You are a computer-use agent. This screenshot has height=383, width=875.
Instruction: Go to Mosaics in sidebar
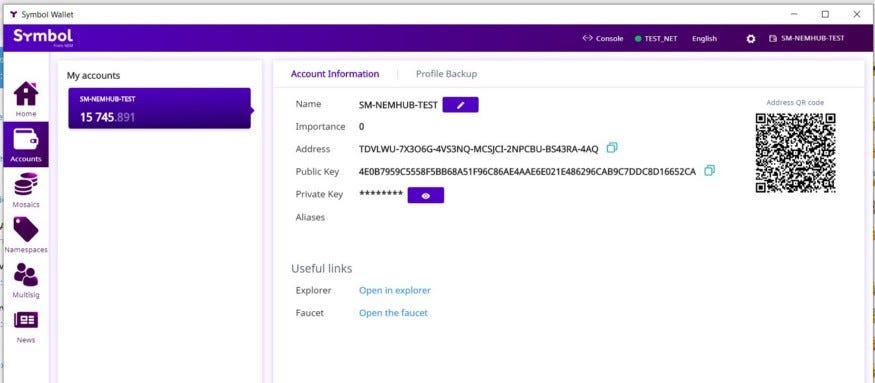coord(26,190)
